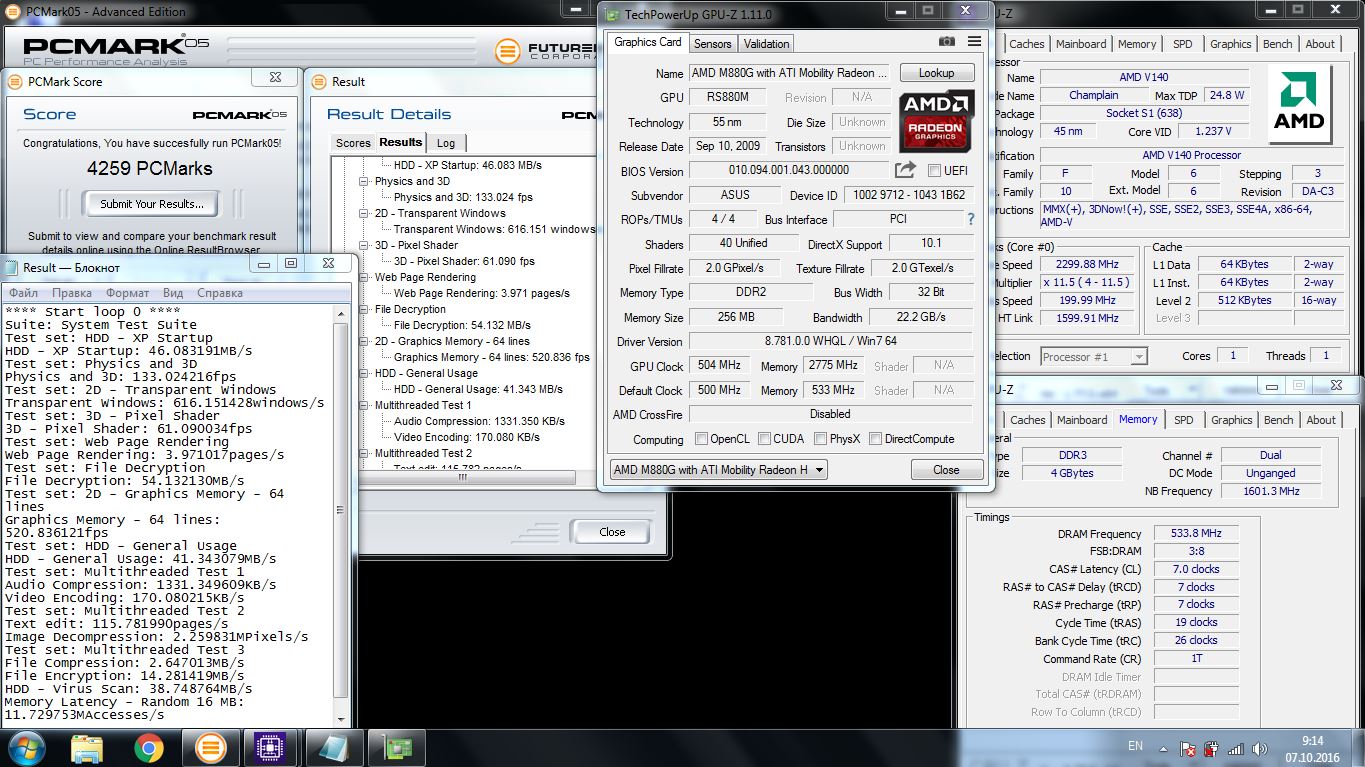Collapse the File Decryption node
Viewport: 1365px width, 767px height.
point(364,309)
